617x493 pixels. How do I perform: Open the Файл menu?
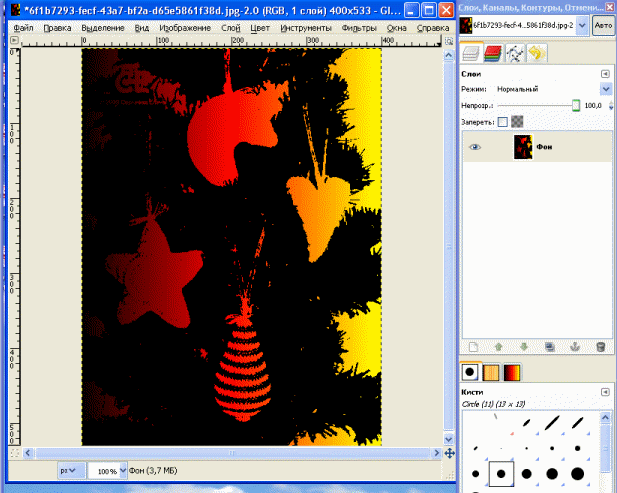pyautogui.click(x=23, y=28)
